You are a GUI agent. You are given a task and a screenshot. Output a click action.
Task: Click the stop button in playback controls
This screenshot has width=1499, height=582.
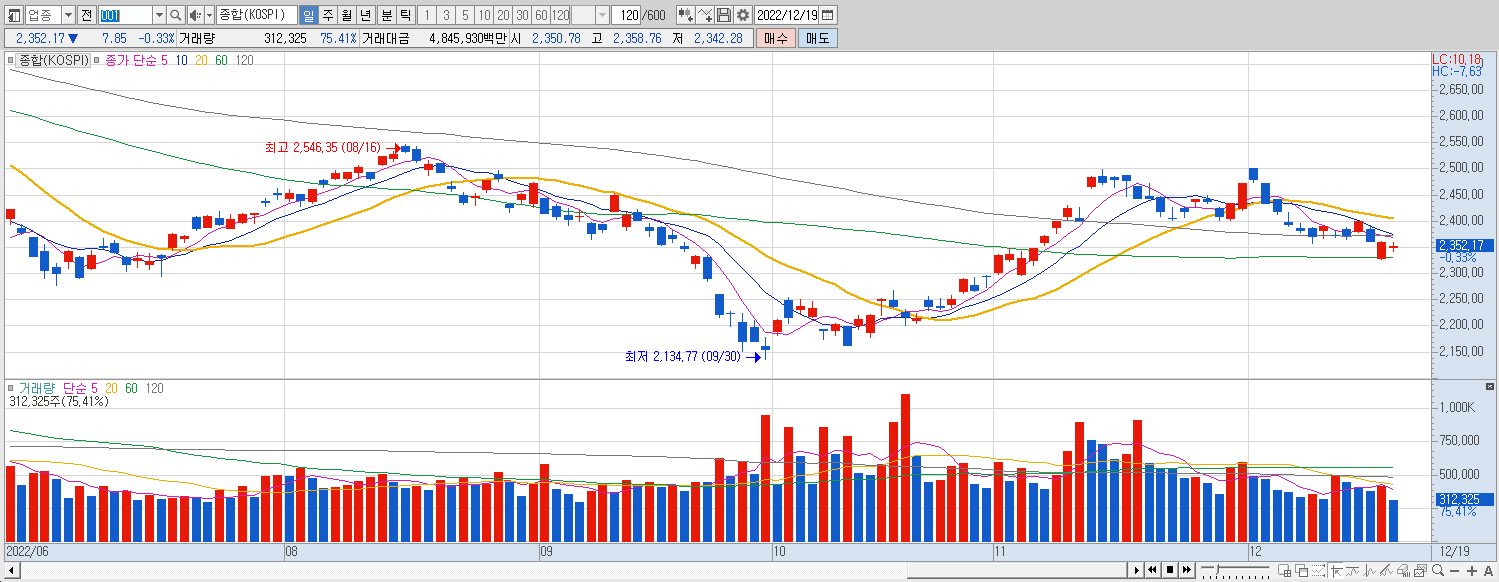(x=1170, y=570)
